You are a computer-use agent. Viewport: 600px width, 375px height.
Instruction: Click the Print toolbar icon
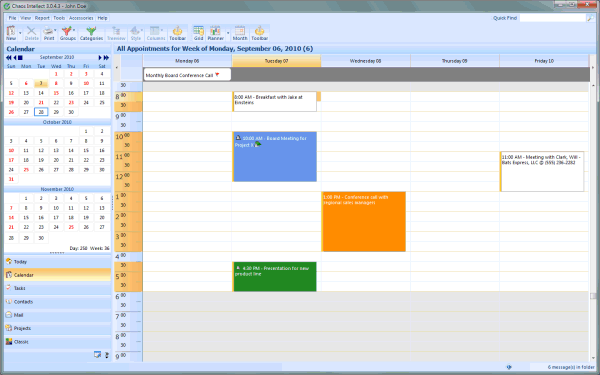(48, 33)
